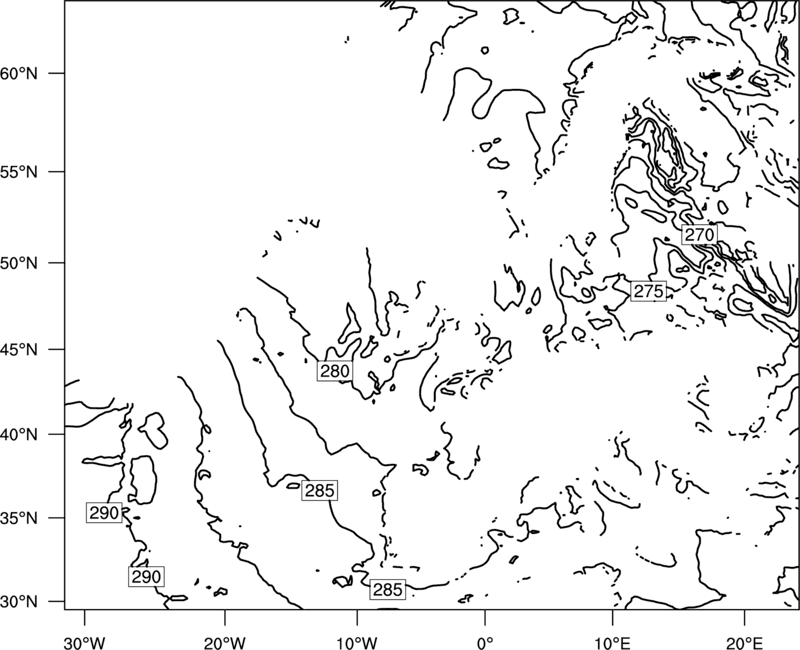Click the 0° longitude axis label

pos(485,643)
